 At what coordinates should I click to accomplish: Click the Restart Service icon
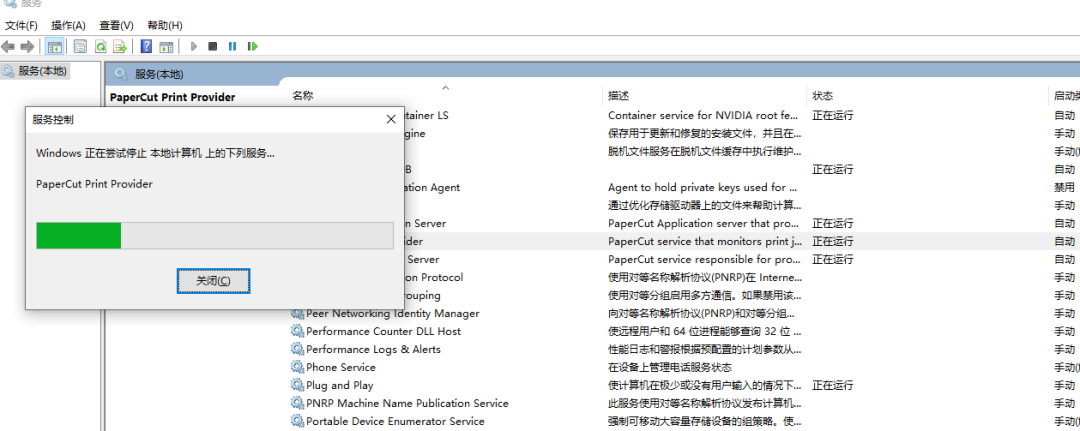click(x=253, y=47)
